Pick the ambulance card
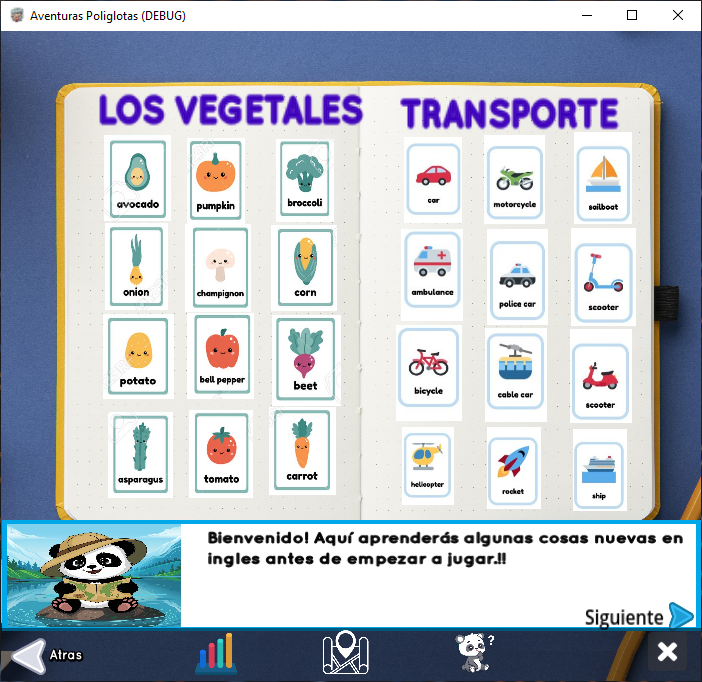Image resolution: width=702 pixels, height=682 pixels. point(432,275)
